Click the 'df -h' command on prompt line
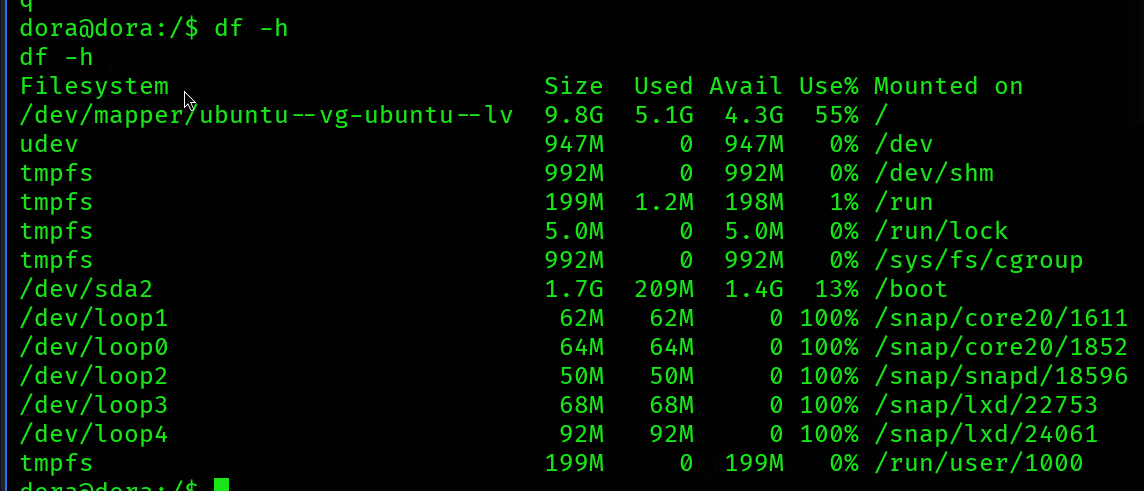This screenshot has width=1144, height=491. click(x=251, y=28)
